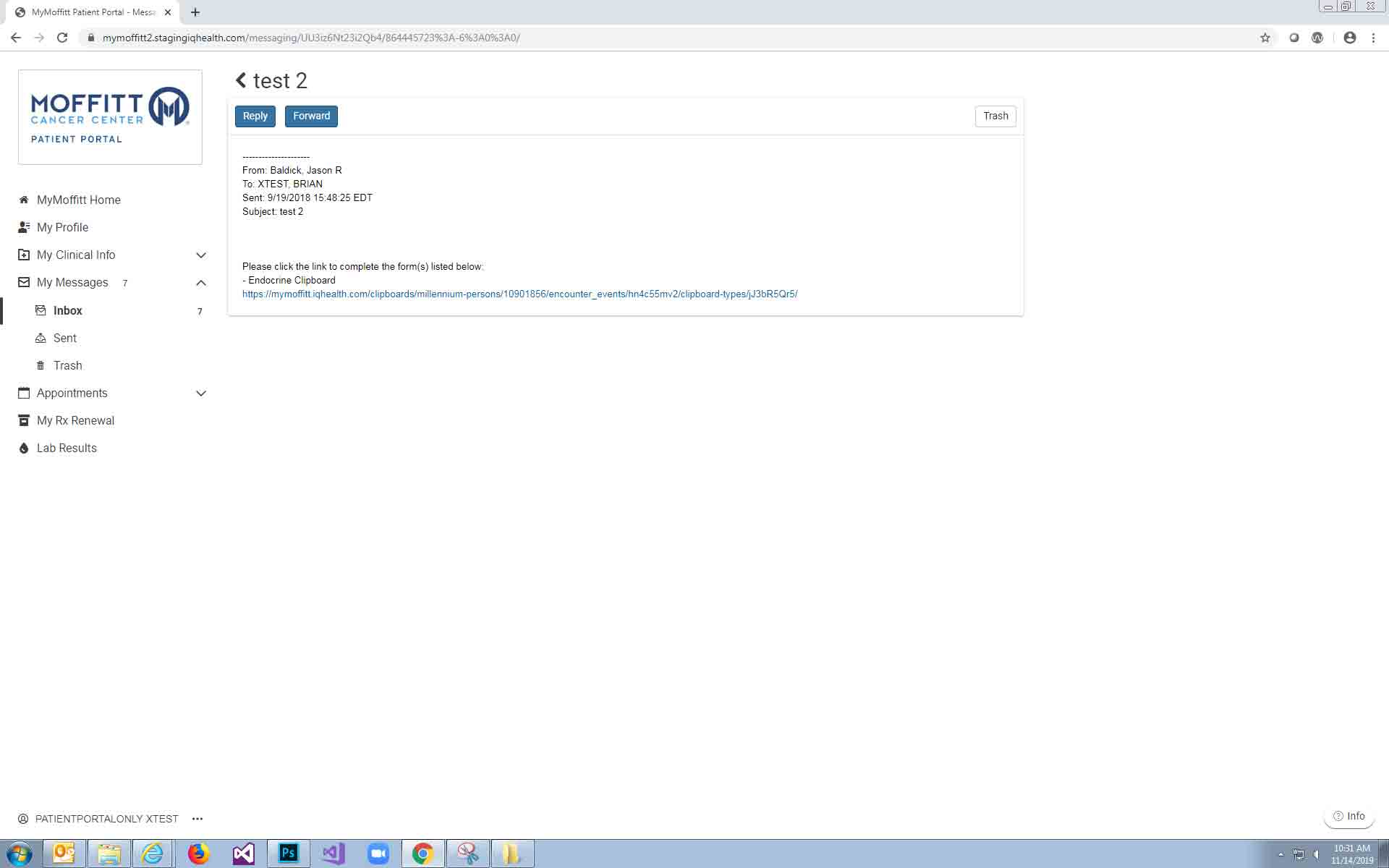Go to Lab Results page
Image resolution: width=1389 pixels, height=868 pixels.
(x=67, y=448)
